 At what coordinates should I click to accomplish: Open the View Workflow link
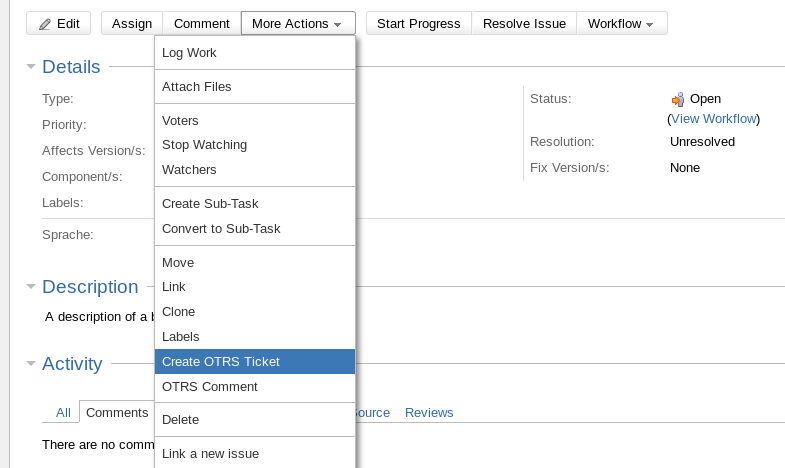tap(714, 118)
